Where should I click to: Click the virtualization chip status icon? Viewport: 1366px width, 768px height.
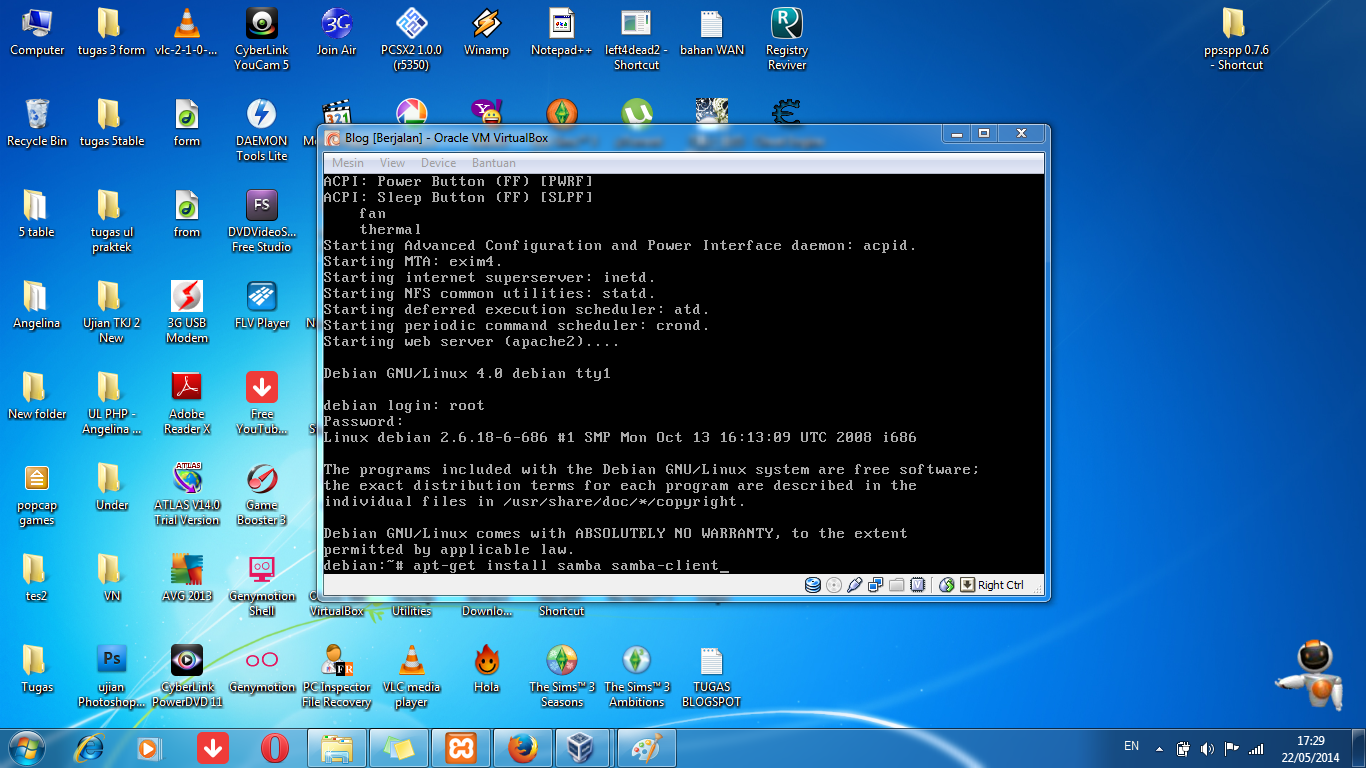pyautogui.click(x=917, y=585)
